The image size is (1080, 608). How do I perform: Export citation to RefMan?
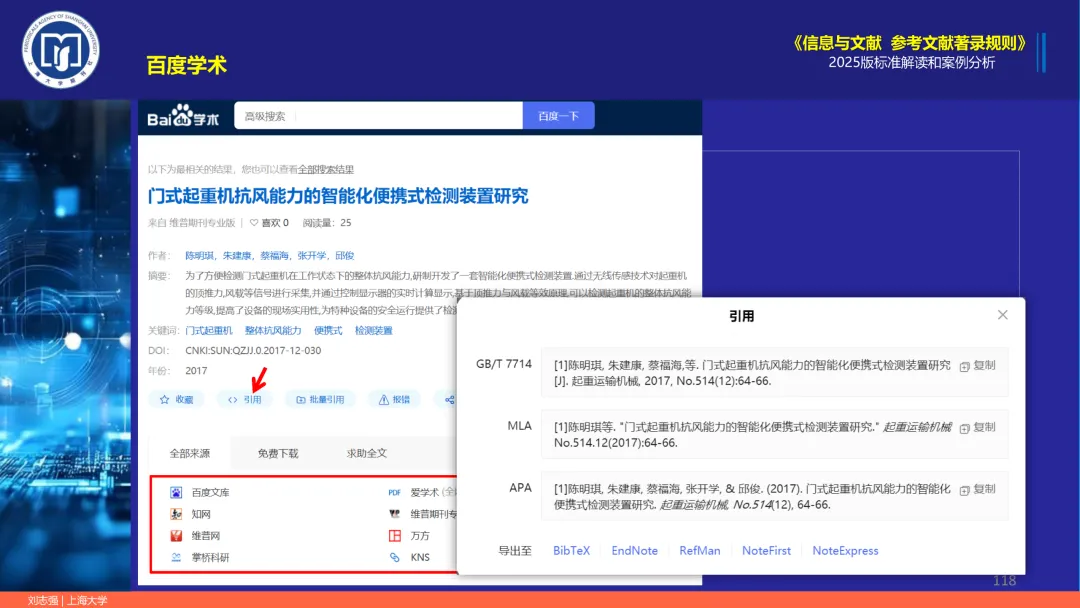pos(700,551)
